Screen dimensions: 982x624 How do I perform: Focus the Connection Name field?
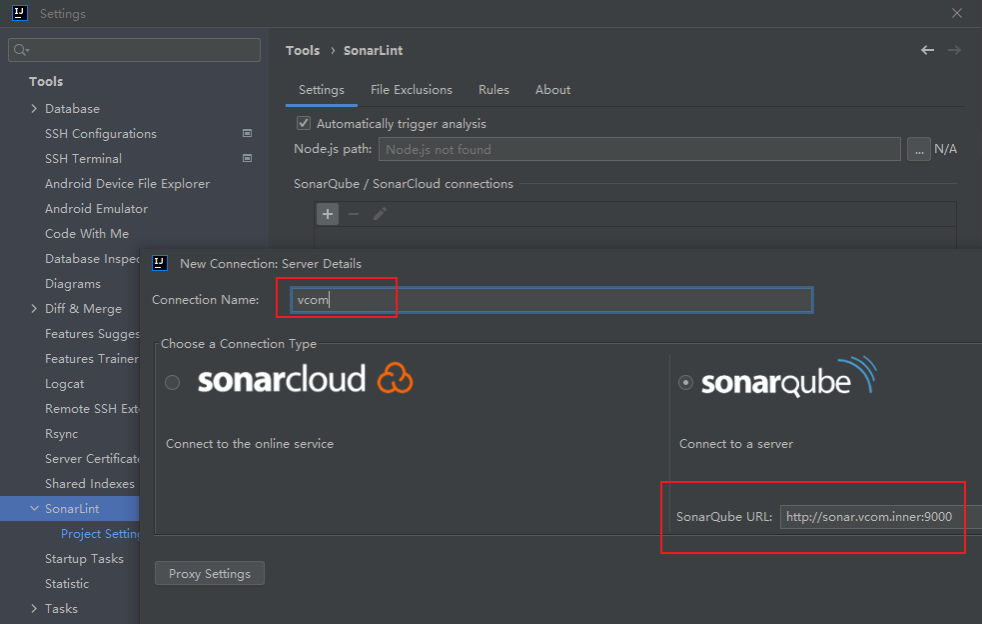pyautogui.click(x=551, y=299)
